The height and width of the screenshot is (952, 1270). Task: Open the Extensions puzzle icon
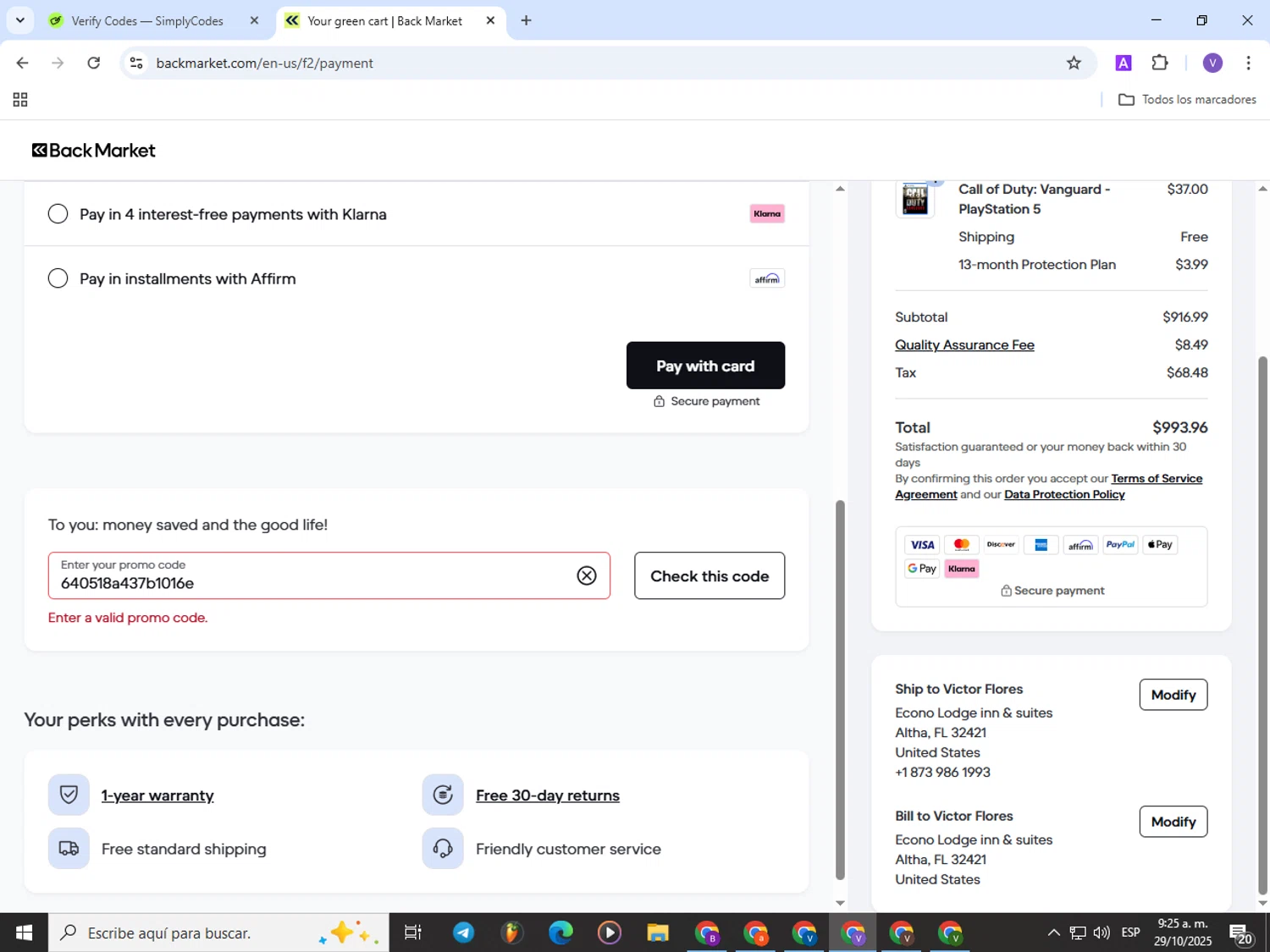point(1160,63)
